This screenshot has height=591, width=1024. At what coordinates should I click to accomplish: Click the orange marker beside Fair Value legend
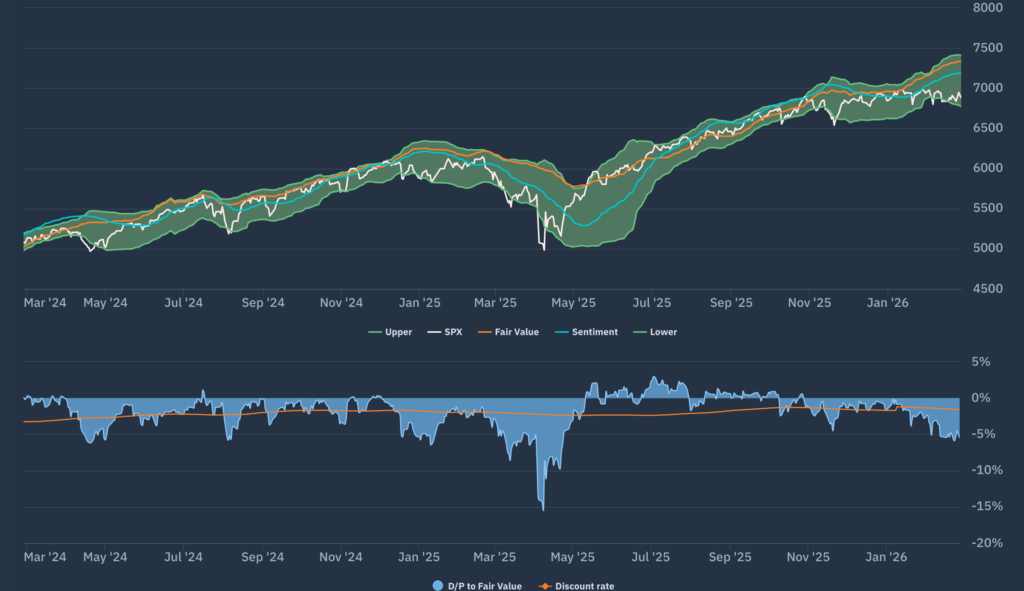point(484,332)
